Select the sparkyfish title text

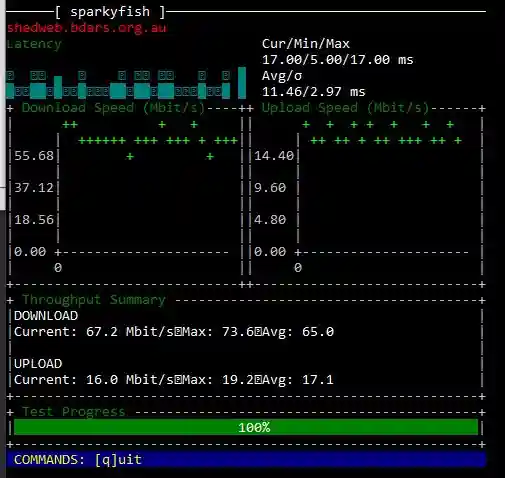click(110, 12)
